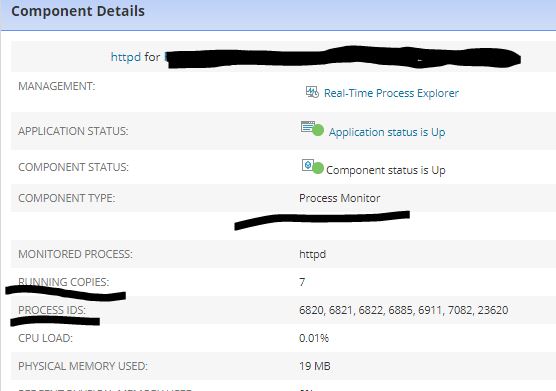Select 'Process Monitor' component type value
This screenshot has width=556, height=391.
(339, 198)
